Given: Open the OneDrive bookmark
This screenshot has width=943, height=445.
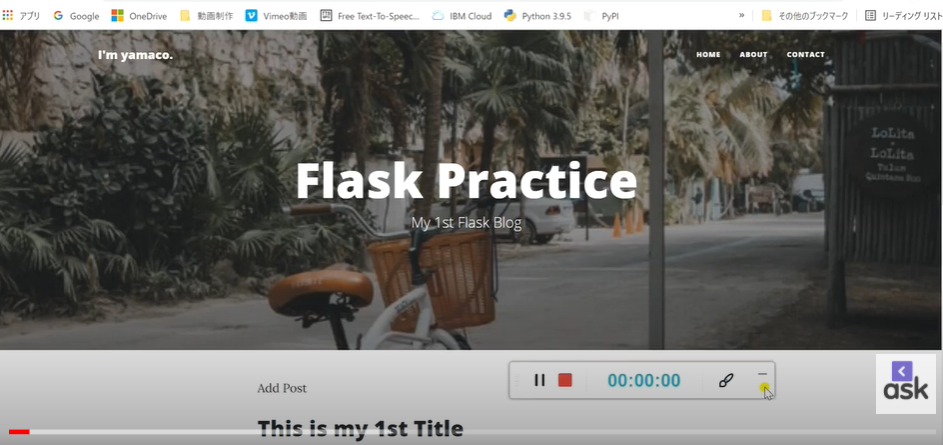Looking at the screenshot, I should [x=139, y=16].
